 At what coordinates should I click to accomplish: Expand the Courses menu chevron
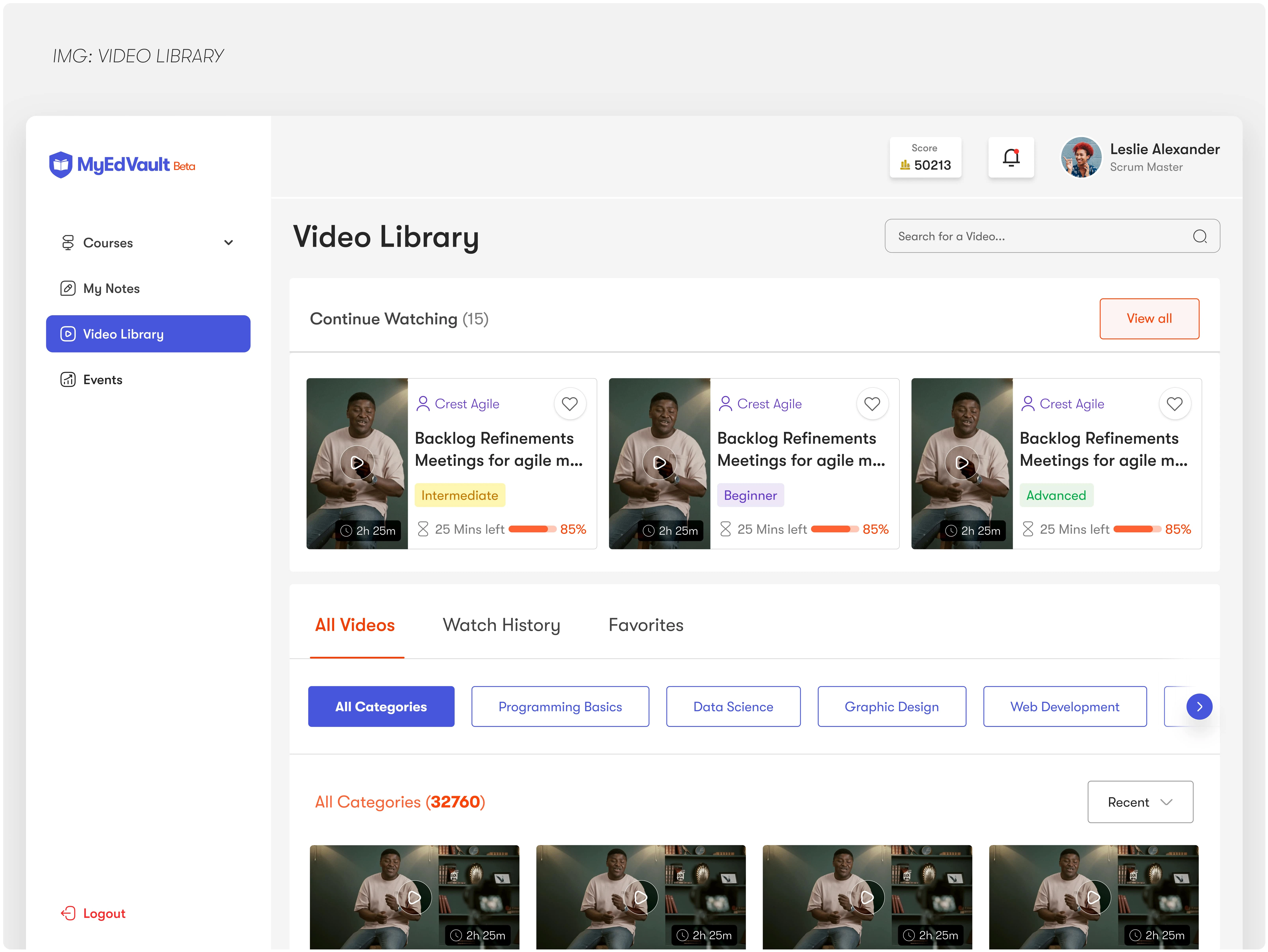[x=229, y=242]
